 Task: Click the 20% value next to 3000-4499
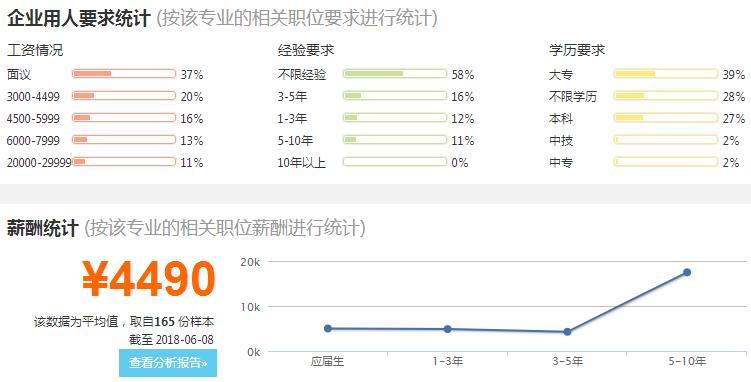pos(192,97)
